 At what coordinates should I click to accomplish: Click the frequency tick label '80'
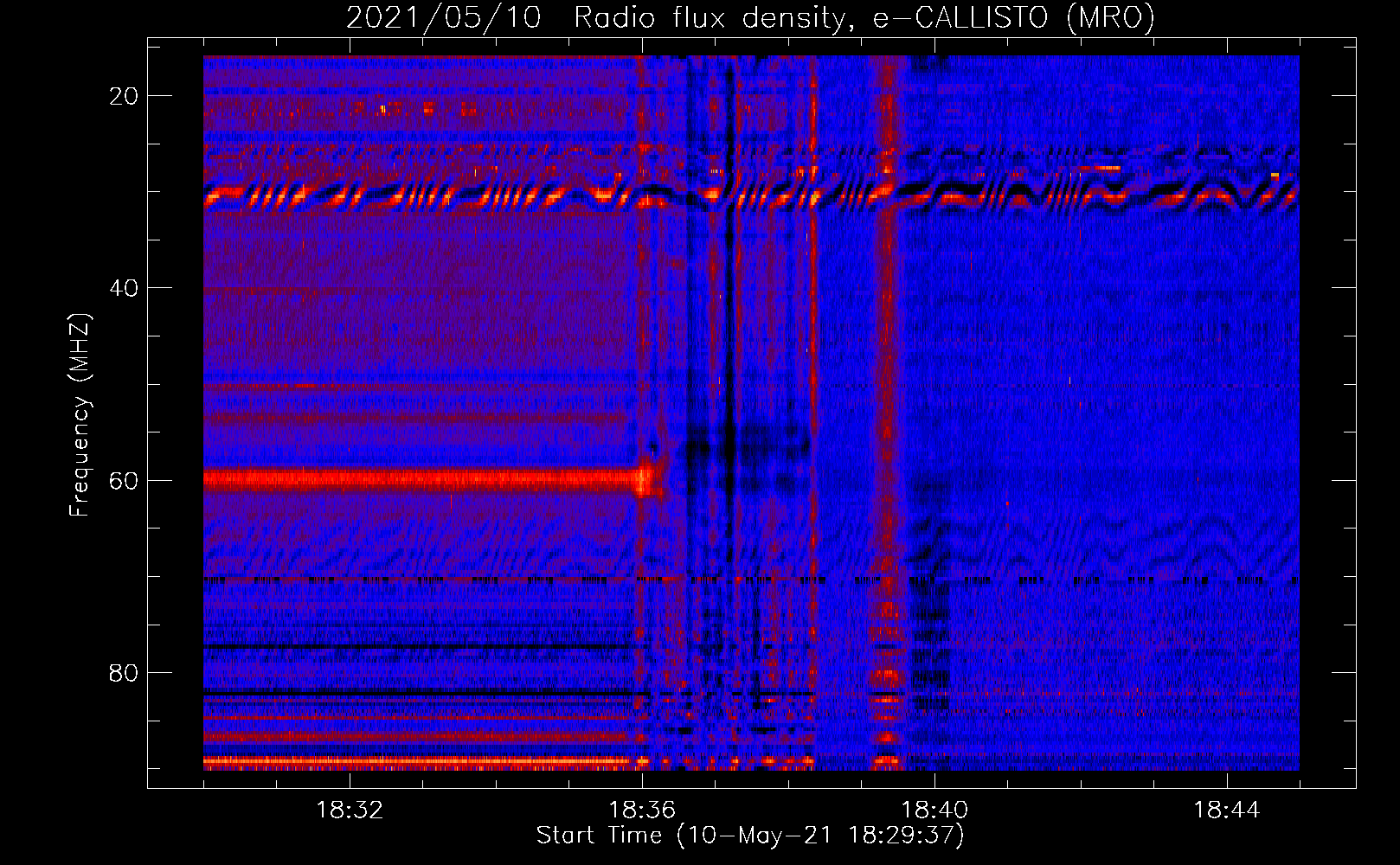pyautogui.click(x=125, y=672)
